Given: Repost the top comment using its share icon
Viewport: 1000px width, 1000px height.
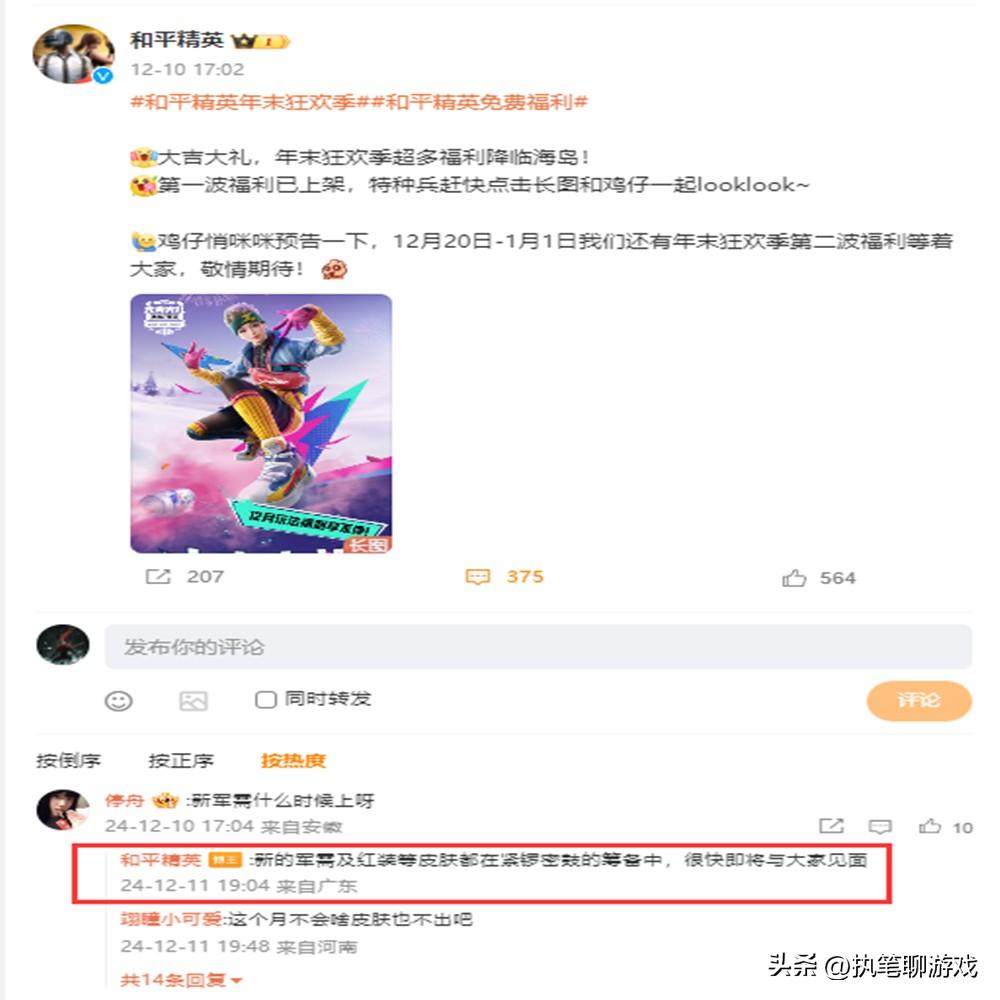Looking at the screenshot, I should 832,827.
